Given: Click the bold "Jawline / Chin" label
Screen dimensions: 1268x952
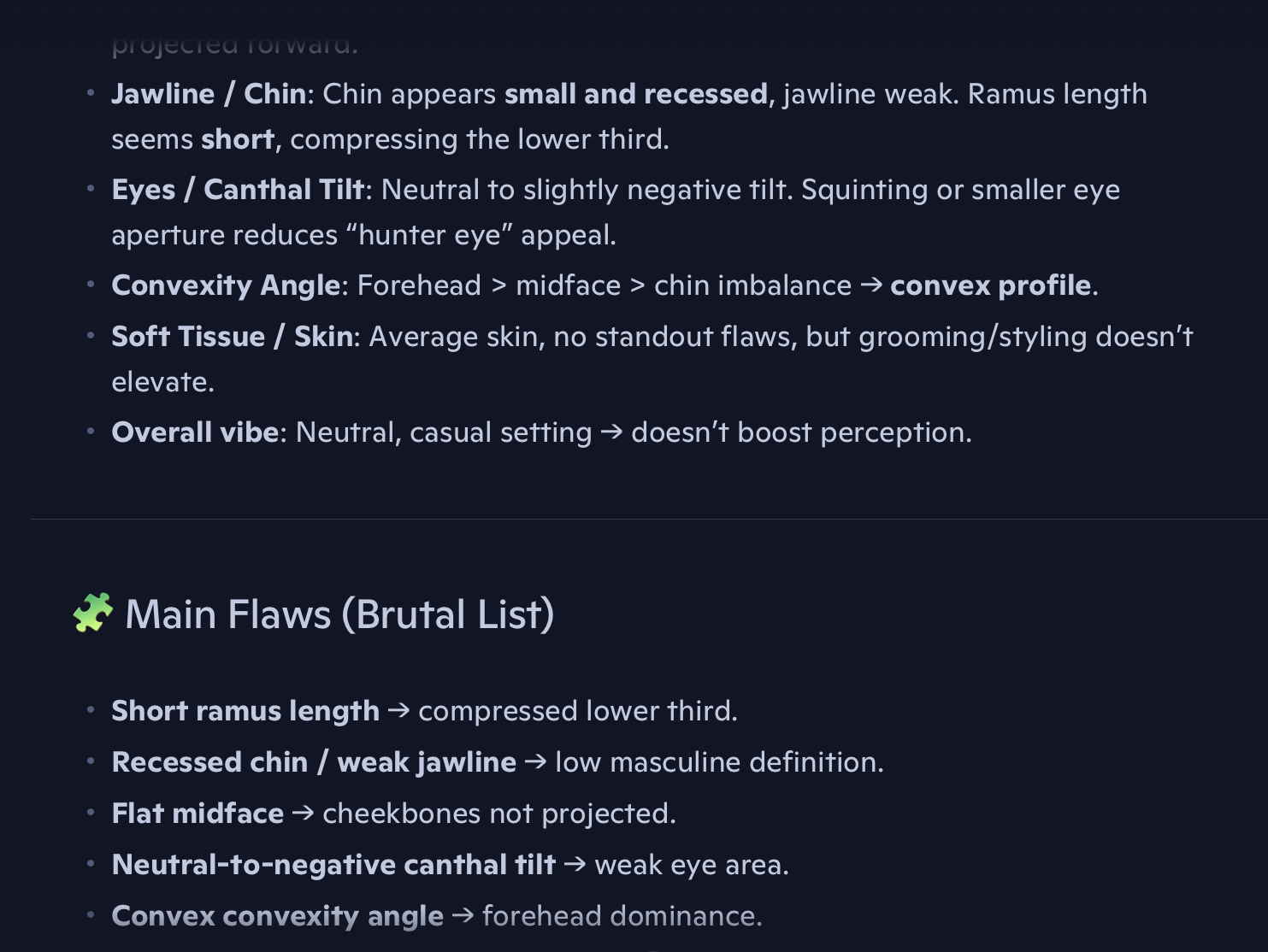Looking at the screenshot, I should pyautogui.click(x=209, y=94).
